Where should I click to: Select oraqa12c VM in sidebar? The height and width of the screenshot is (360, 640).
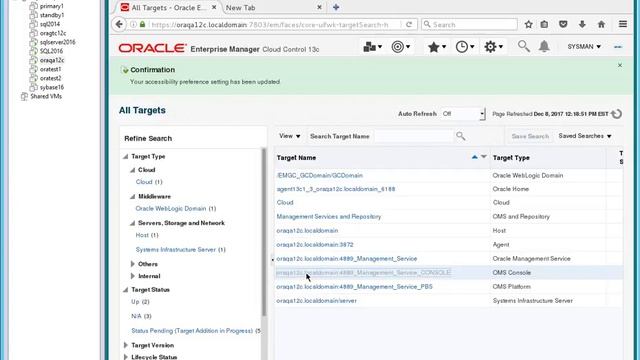52,60
